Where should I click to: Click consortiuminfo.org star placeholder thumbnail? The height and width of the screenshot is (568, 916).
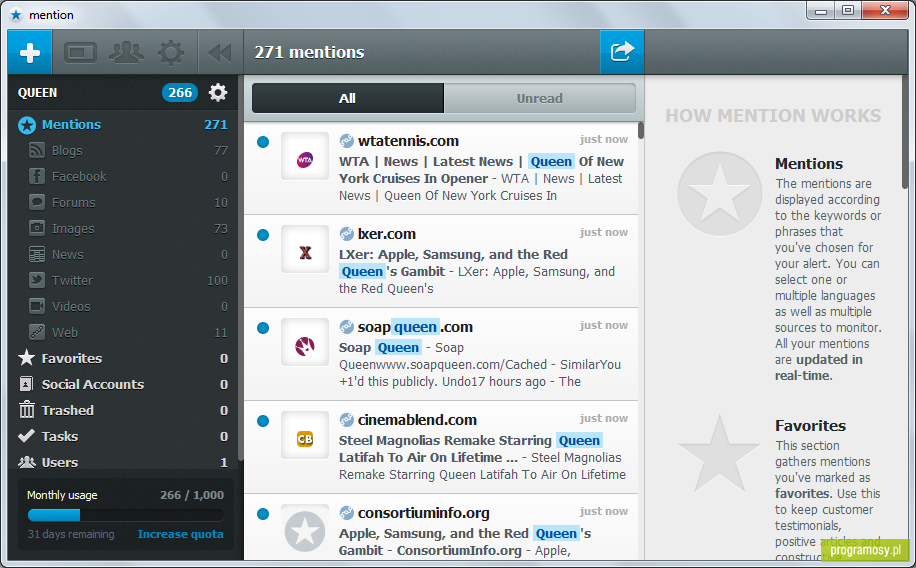305,531
